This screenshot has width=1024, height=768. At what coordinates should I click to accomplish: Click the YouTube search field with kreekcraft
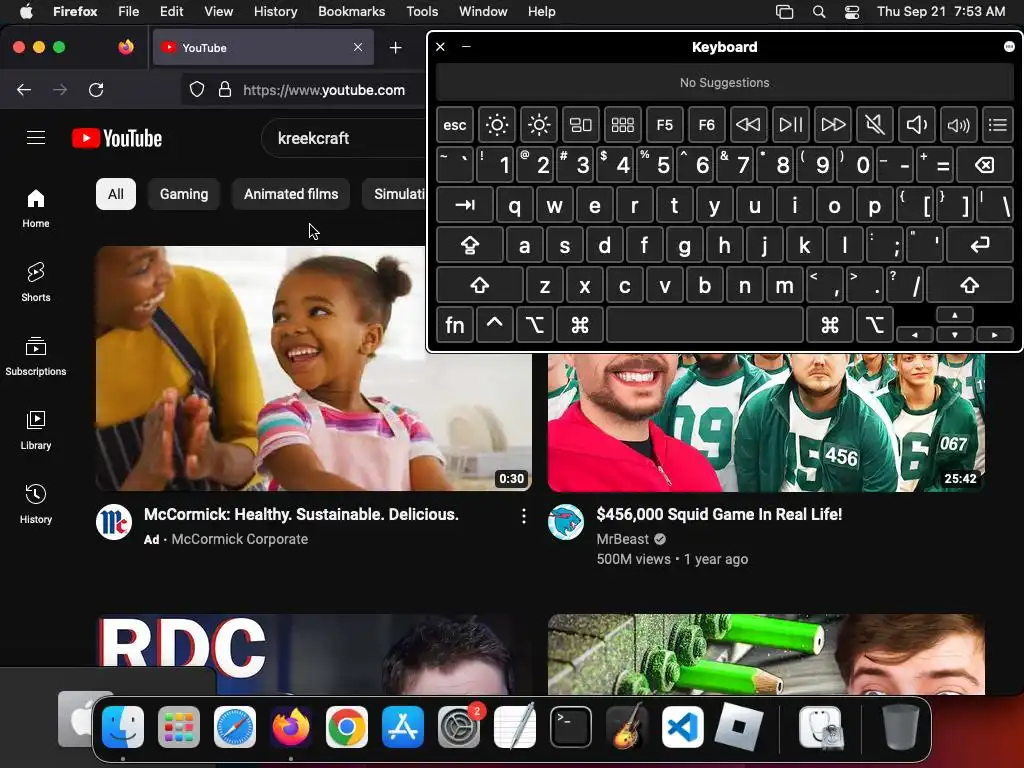point(343,138)
